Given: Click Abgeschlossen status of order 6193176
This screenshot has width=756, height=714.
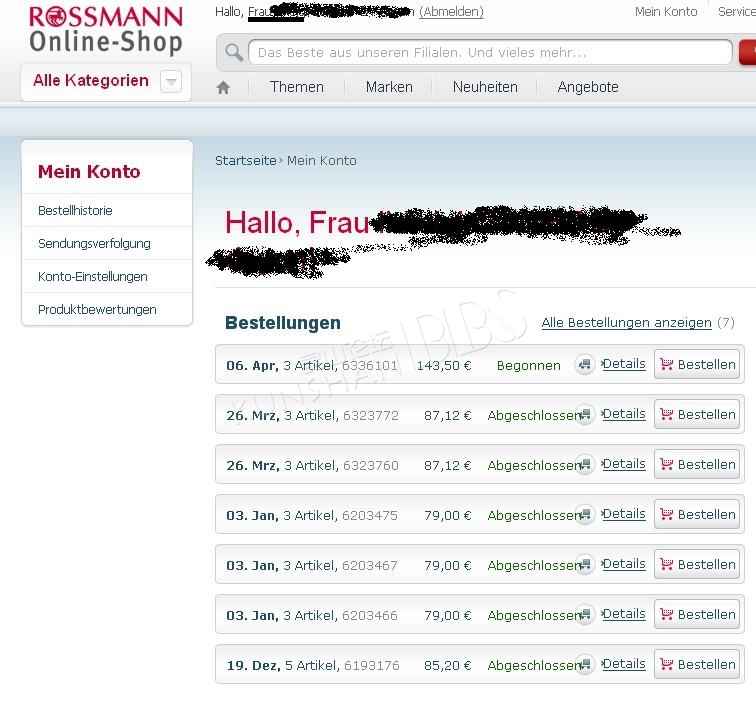Looking at the screenshot, I should 532,665.
